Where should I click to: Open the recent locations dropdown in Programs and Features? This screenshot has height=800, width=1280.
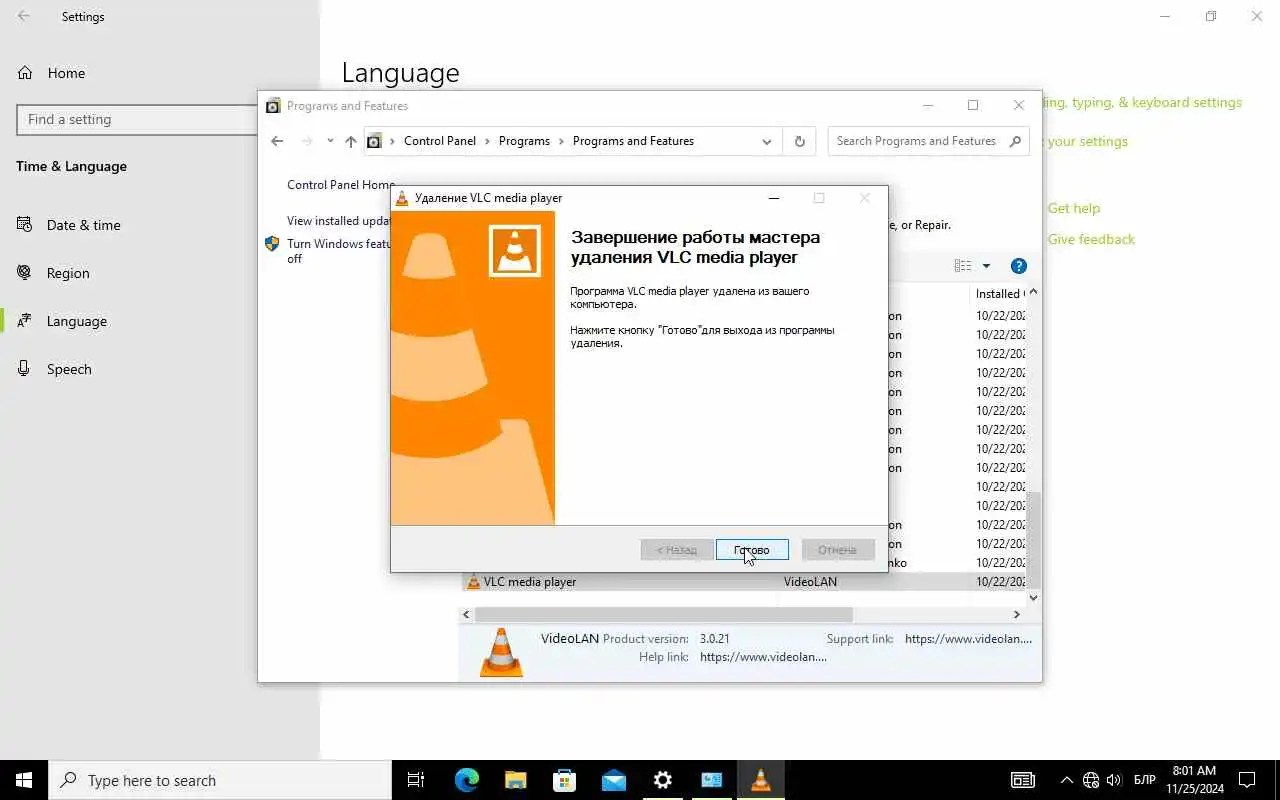(x=330, y=141)
